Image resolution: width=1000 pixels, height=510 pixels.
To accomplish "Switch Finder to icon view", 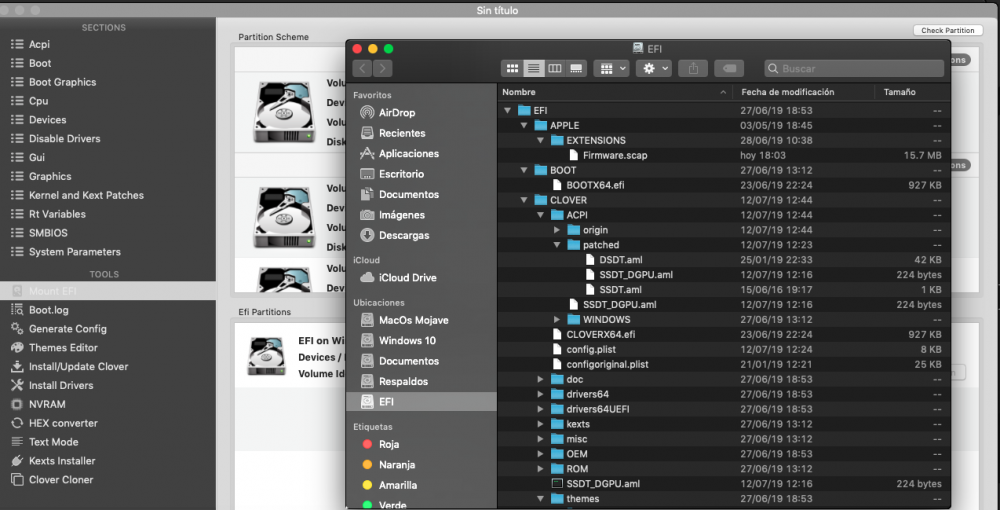I will pyautogui.click(x=512, y=68).
